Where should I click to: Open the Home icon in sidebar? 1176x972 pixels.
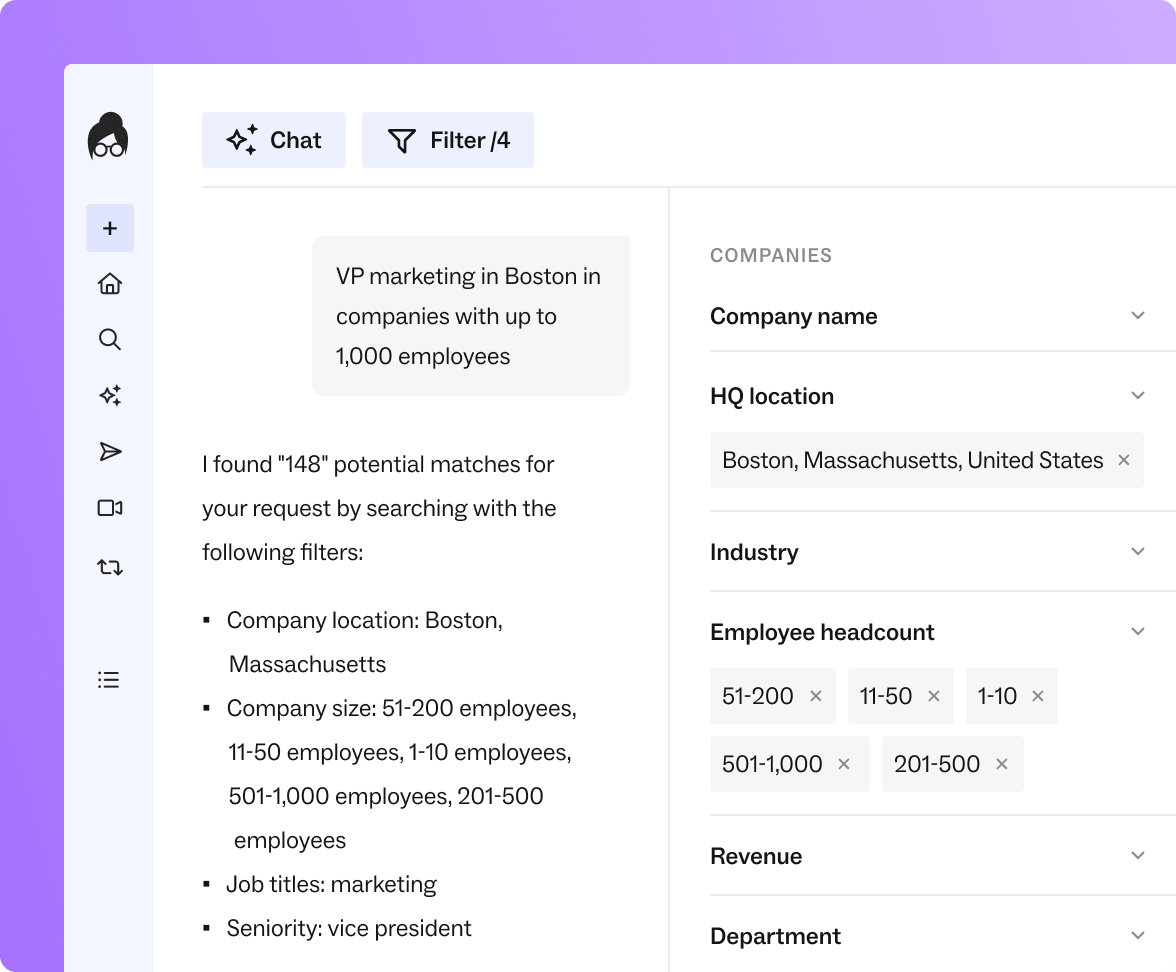tap(110, 284)
